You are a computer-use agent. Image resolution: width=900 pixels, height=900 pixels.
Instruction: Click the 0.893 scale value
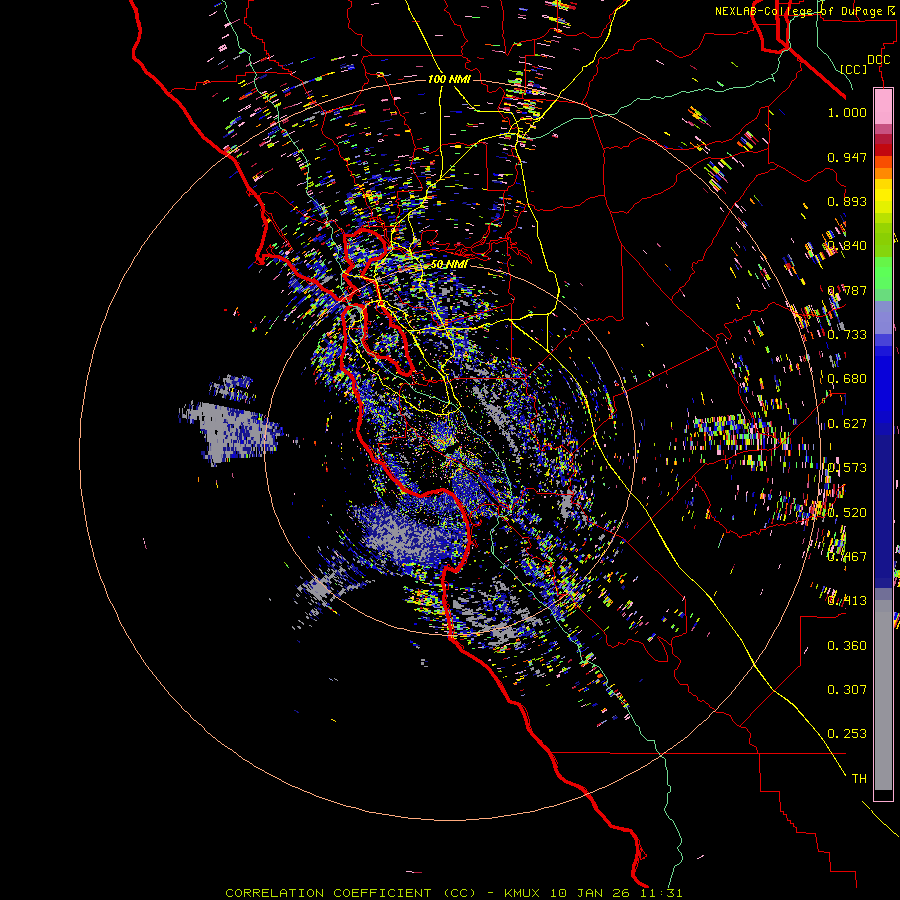tap(847, 201)
